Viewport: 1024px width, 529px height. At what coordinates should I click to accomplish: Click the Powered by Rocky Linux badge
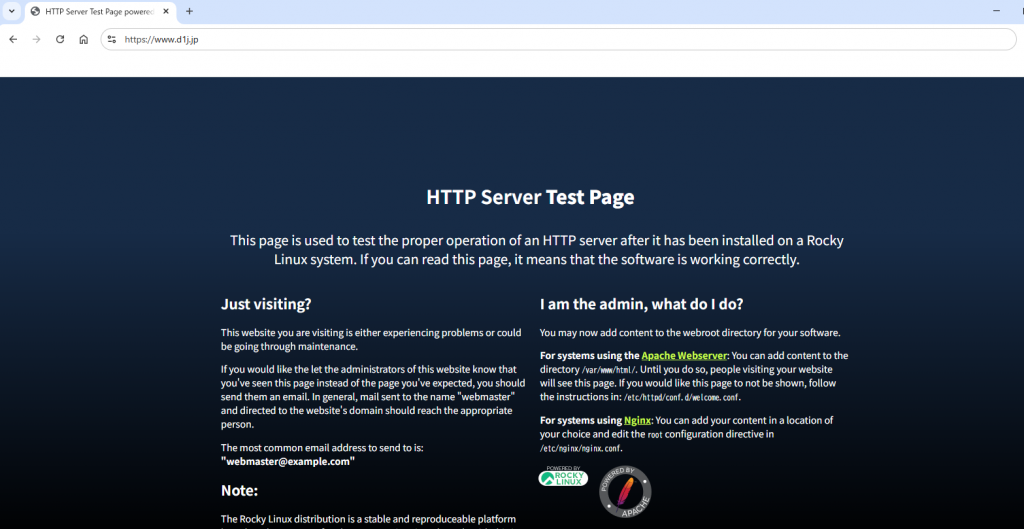563,476
